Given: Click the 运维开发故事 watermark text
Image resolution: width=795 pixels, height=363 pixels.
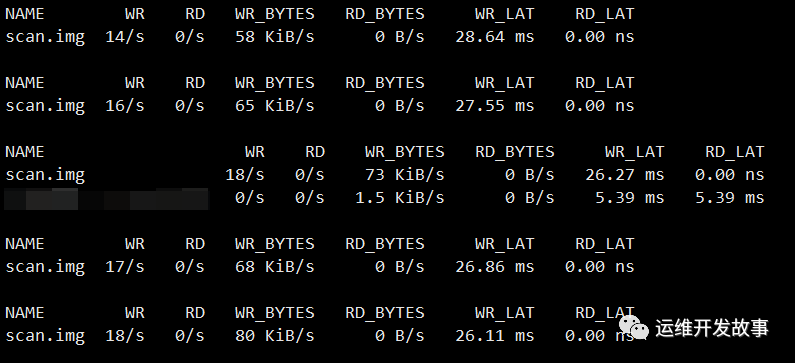Looking at the screenshot, I should [712, 328].
